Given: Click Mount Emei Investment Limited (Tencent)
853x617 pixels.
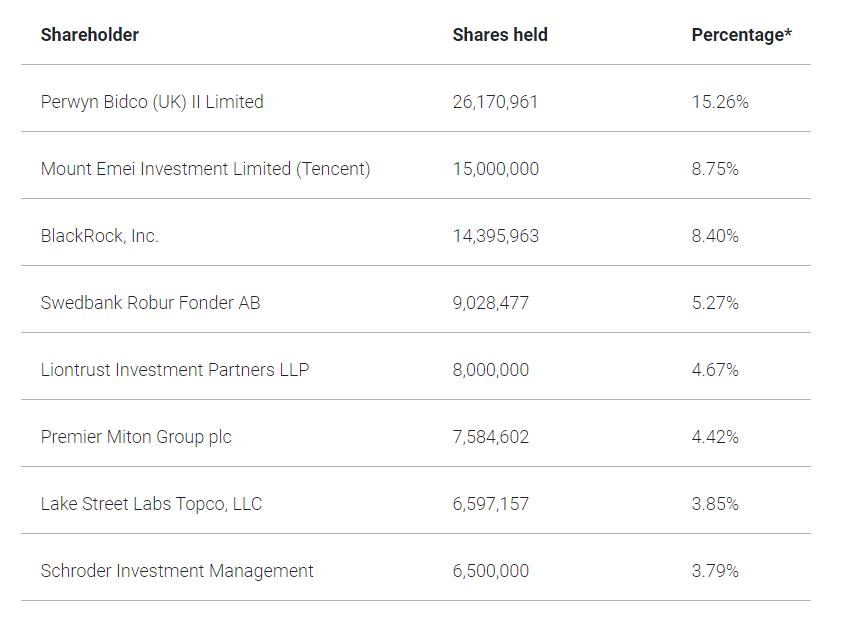Looking at the screenshot, I should [205, 169].
